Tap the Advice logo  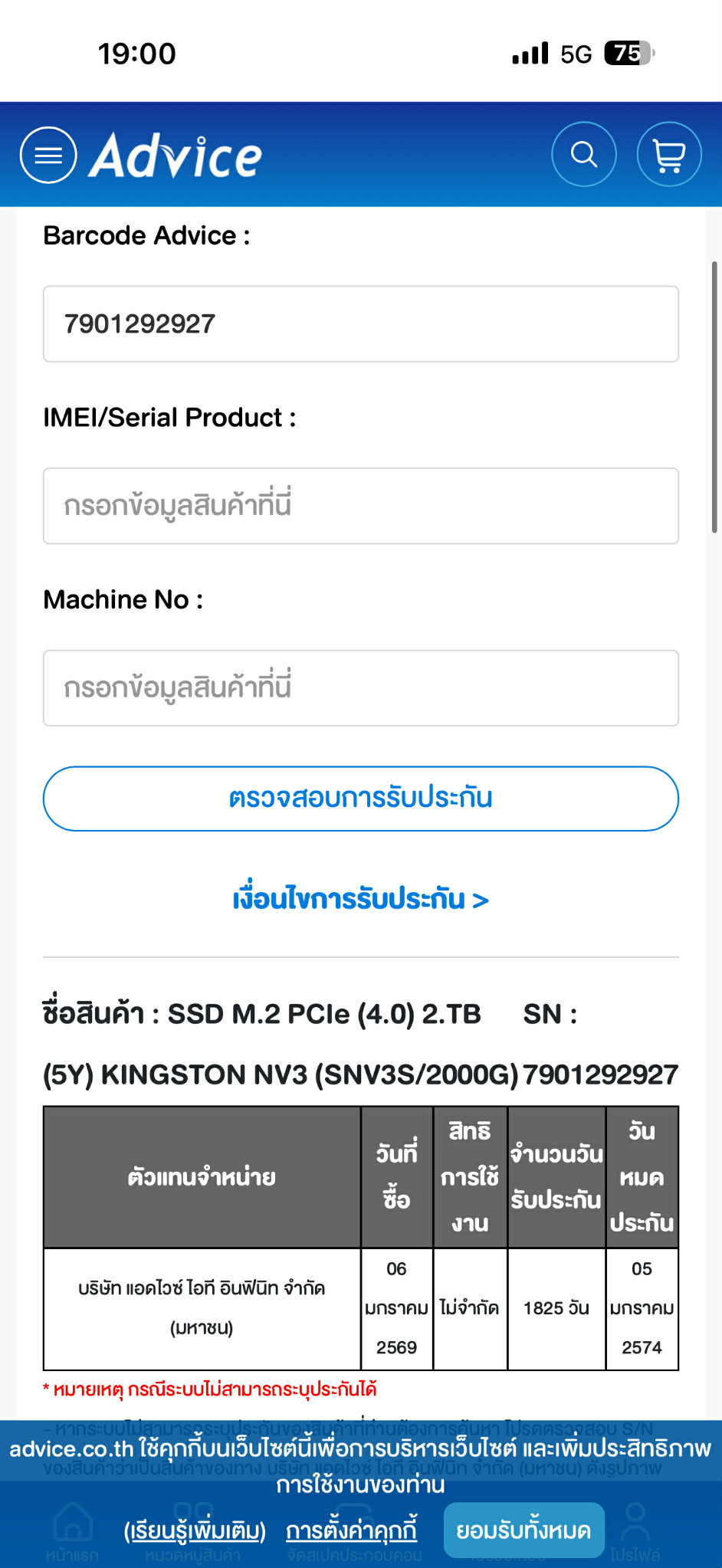click(176, 156)
